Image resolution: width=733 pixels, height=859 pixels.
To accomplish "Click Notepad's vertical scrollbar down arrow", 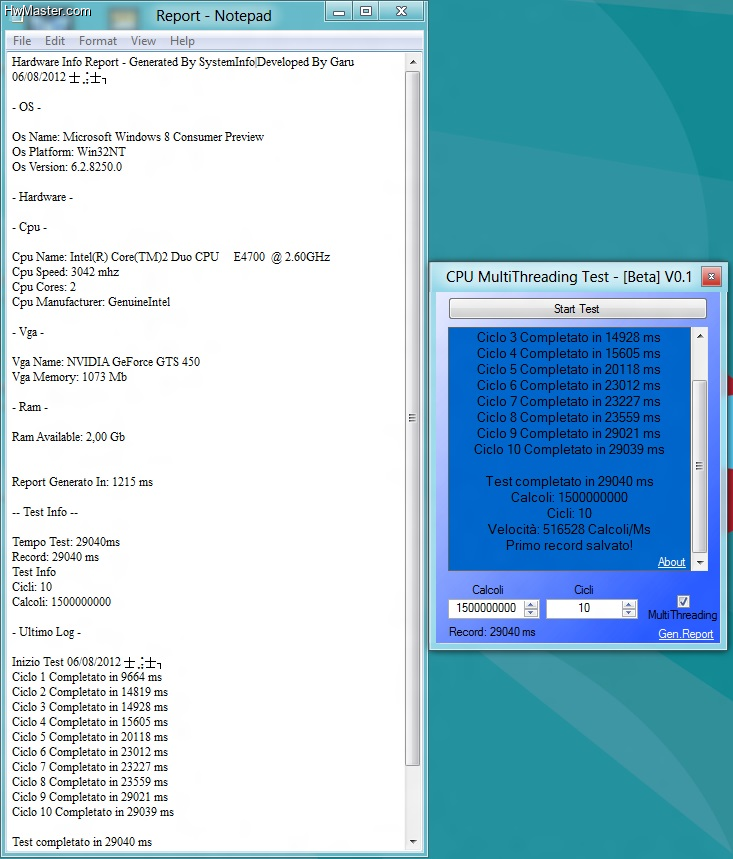I will point(413,841).
